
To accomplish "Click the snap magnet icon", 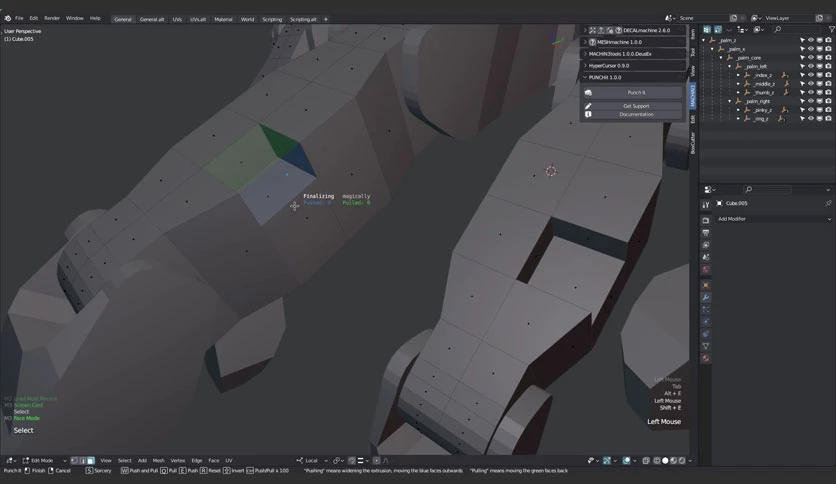I will 351,461.
